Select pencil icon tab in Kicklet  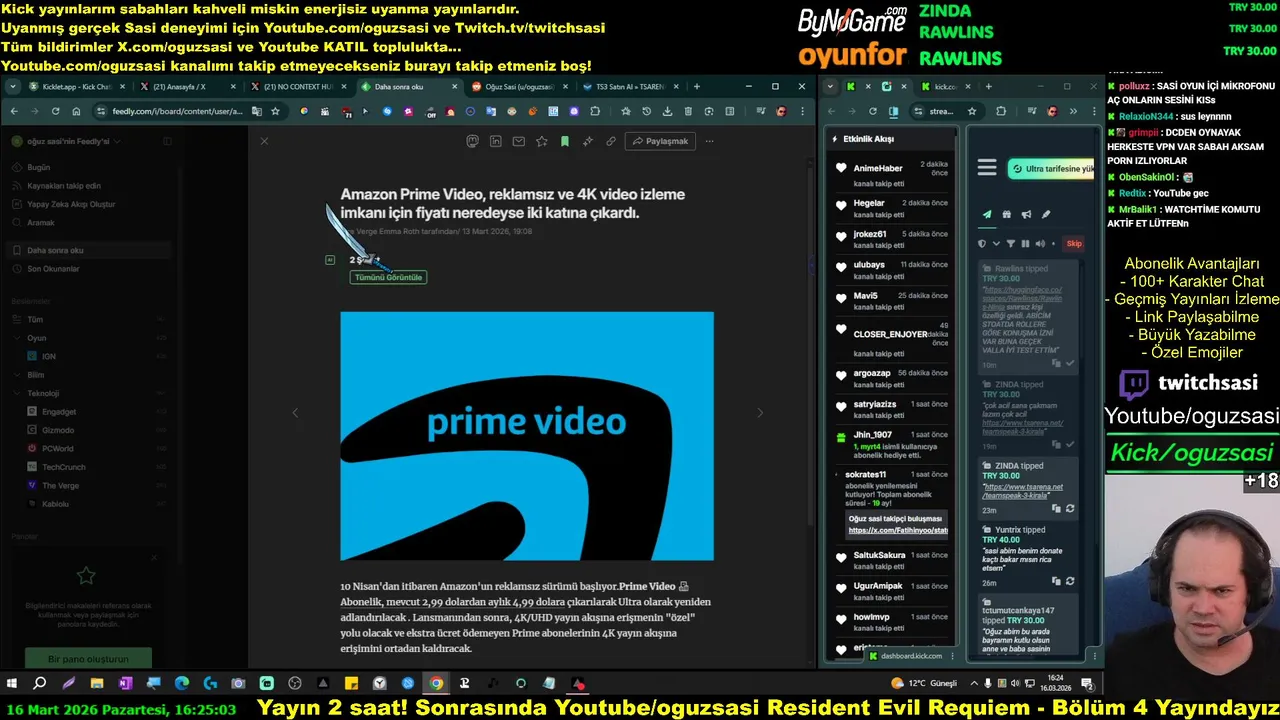click(x=1046, y=214)
